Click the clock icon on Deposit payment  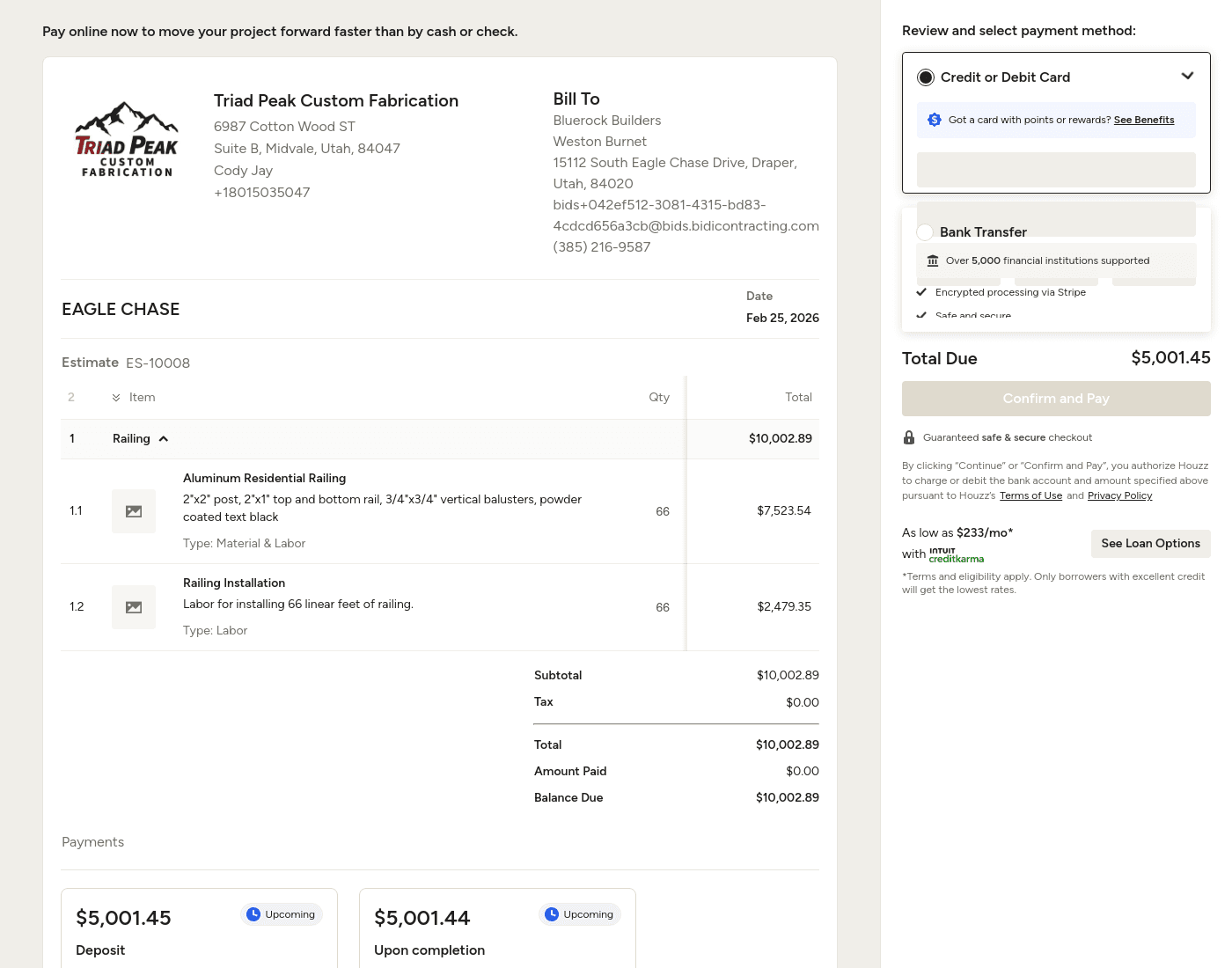point(253,914)
